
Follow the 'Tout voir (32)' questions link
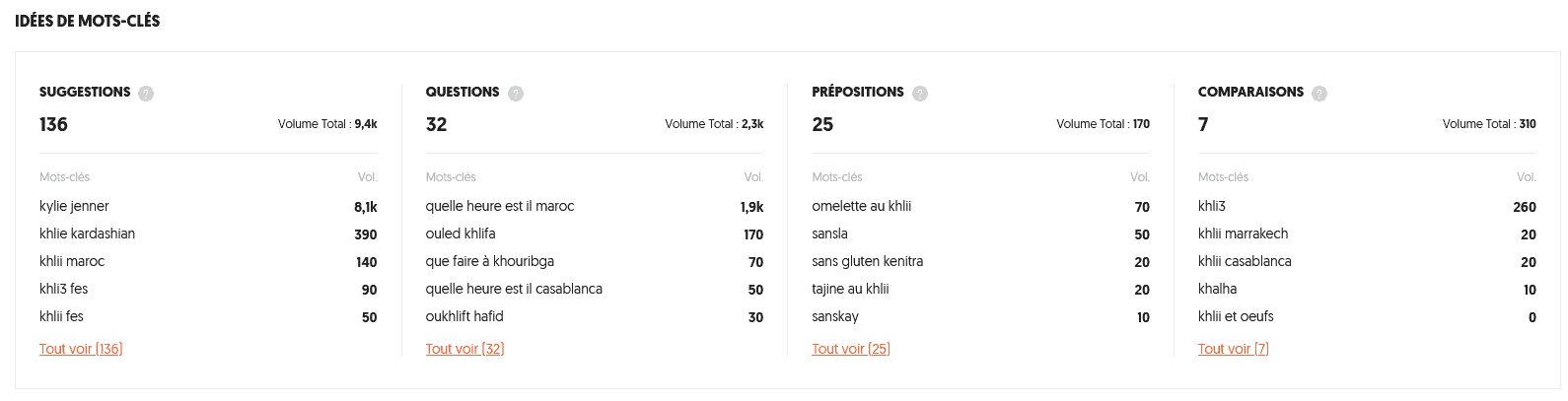464,349
